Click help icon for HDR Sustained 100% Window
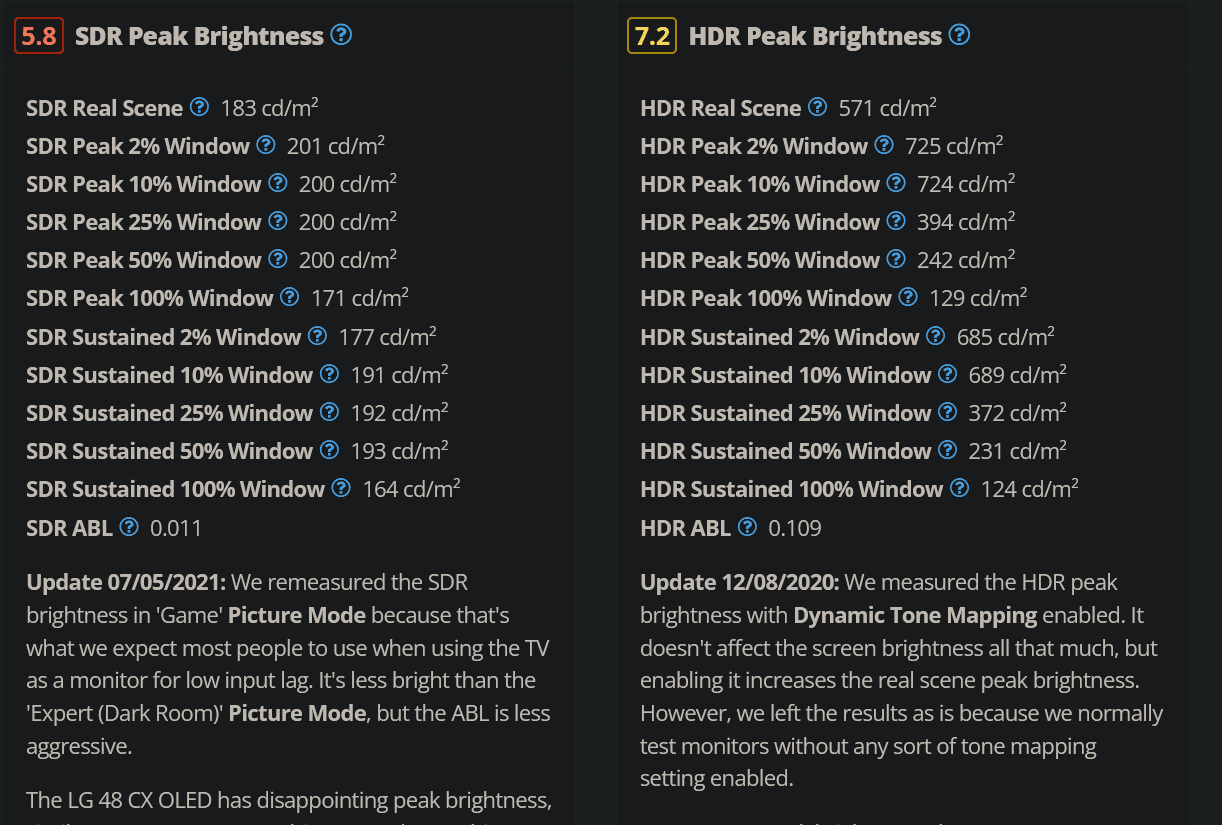Image resolution: width=1222 pixels, height=825 pixels. pyautogui.click(x=959, y=488)
